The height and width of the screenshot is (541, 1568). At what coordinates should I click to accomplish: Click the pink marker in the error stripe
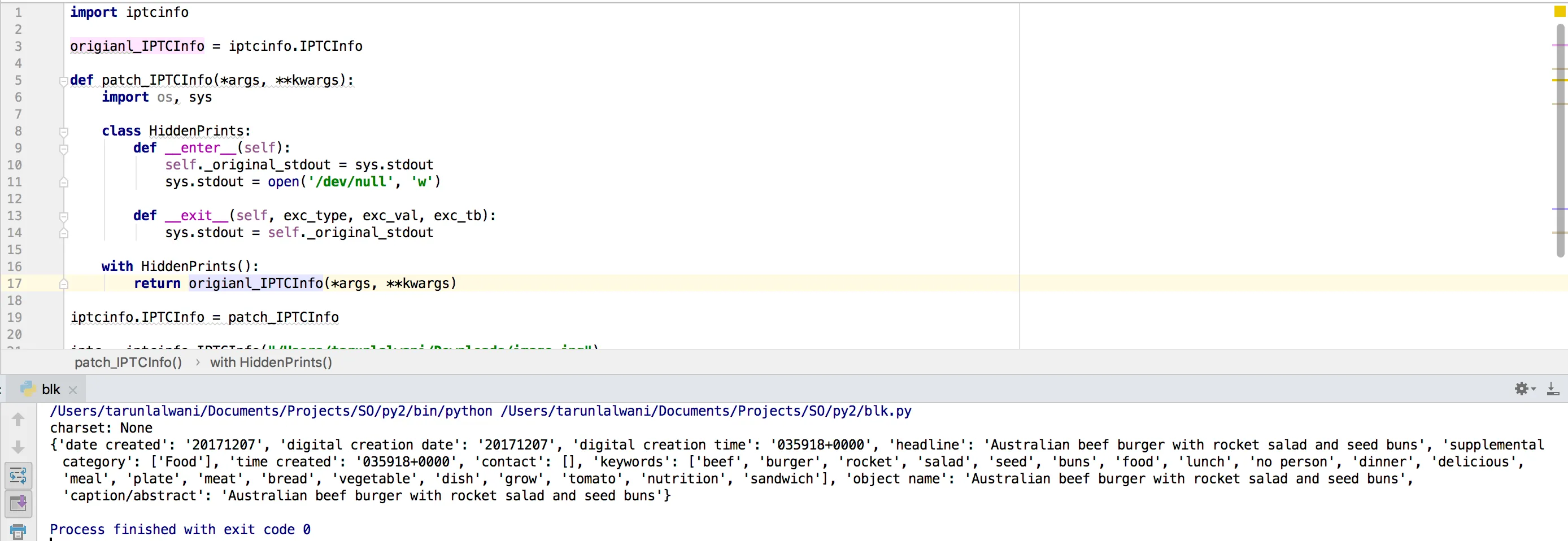[x=1560, y=45]
